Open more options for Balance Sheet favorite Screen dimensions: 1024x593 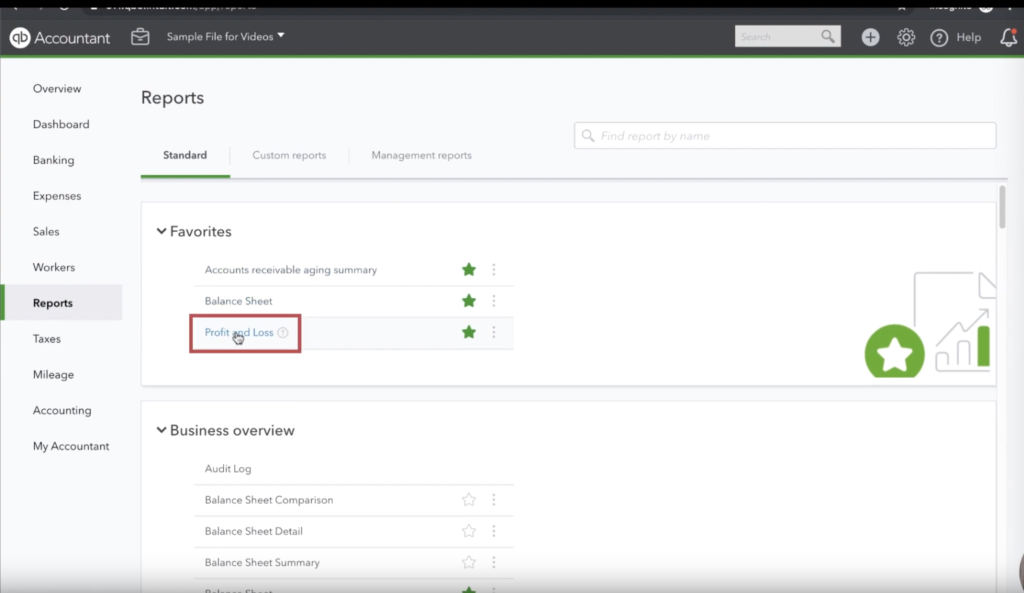[494, 301]
